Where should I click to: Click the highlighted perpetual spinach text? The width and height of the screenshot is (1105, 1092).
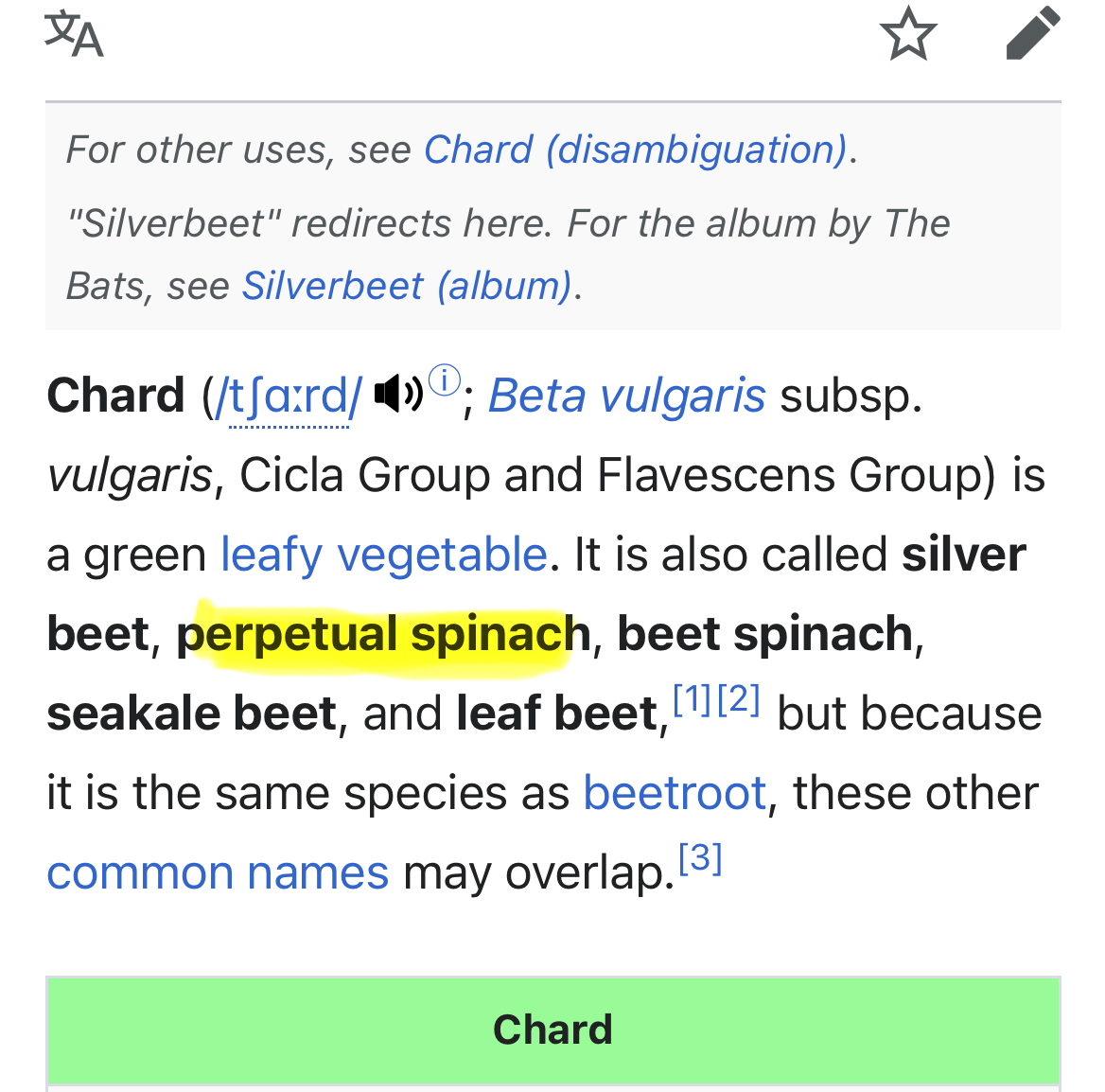tap(383, 634)
